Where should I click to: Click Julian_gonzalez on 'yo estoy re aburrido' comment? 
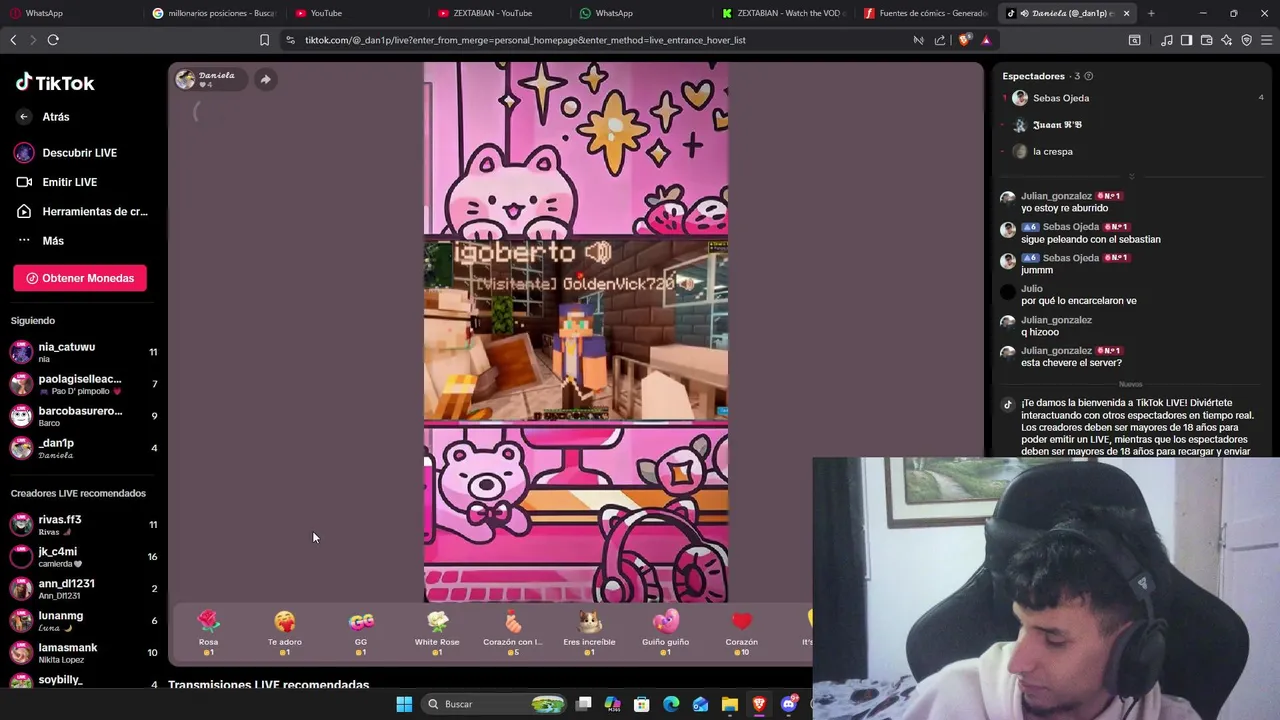point(1056,196)
